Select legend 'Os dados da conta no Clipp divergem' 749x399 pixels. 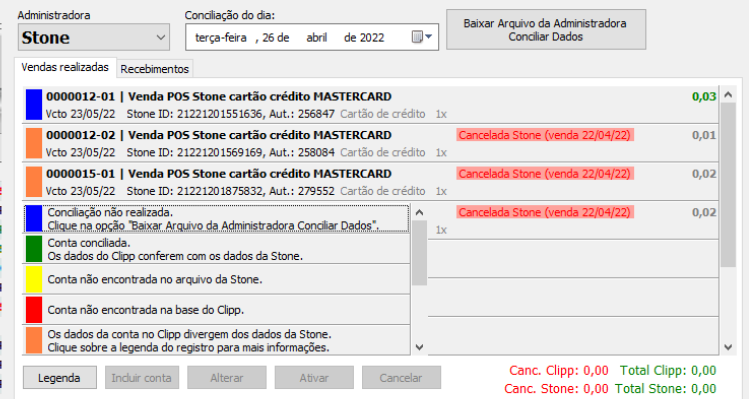[x=216, y=340]
